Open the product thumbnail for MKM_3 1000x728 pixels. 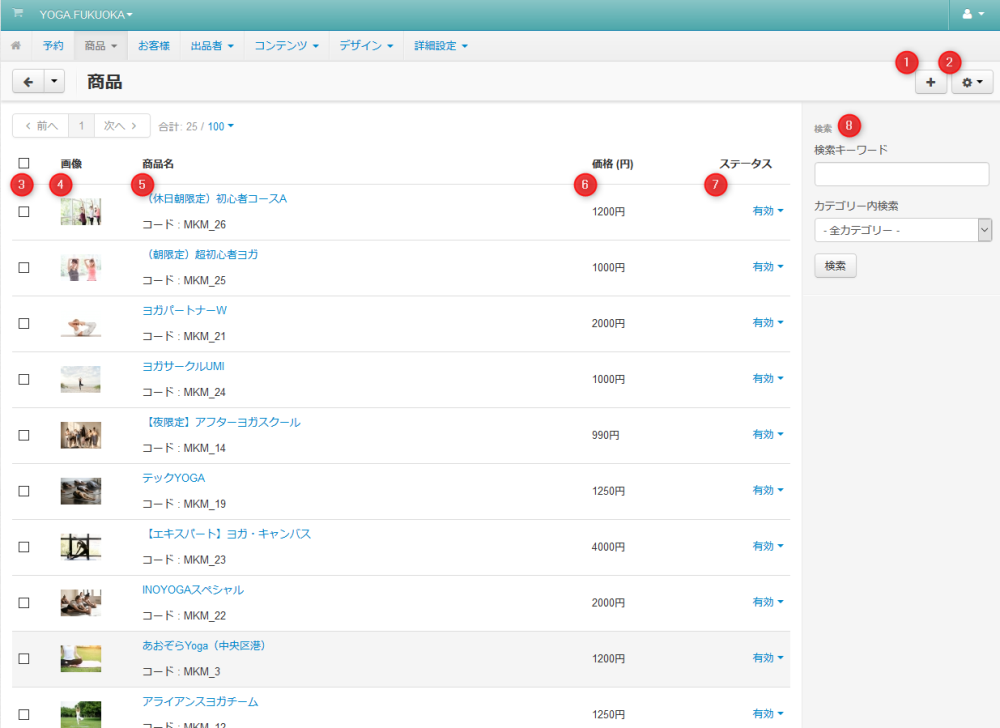click(x=80, y=659)
